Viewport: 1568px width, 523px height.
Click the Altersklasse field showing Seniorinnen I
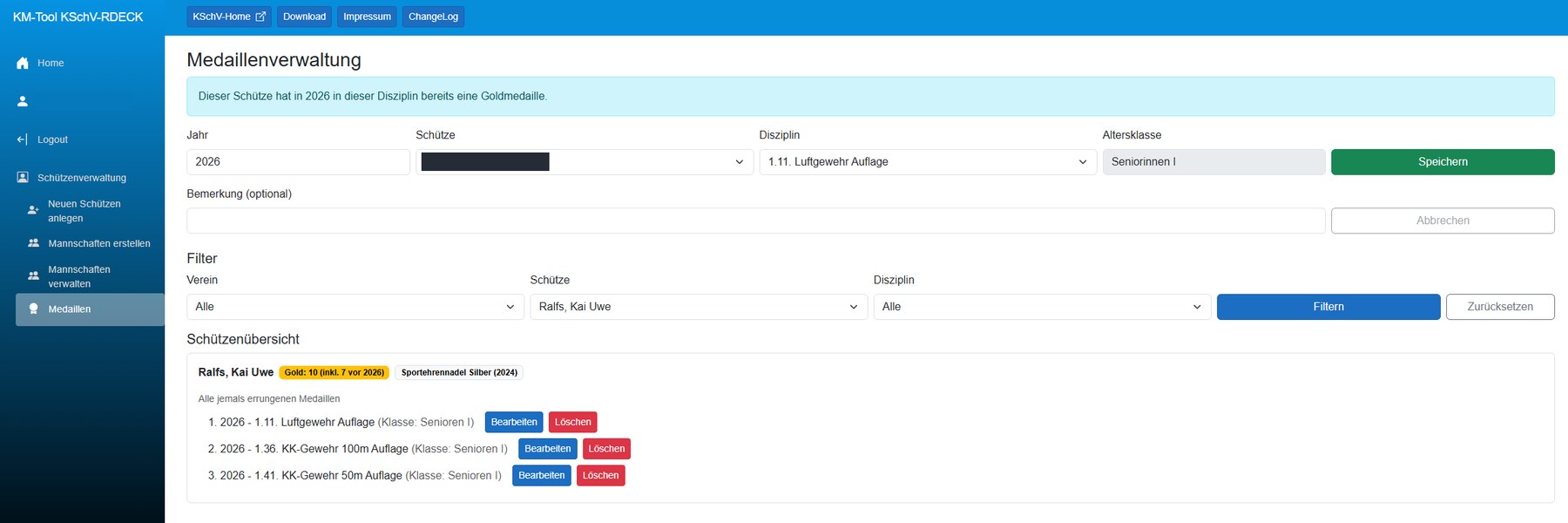pyautogui.click(x=1214, y=162)
